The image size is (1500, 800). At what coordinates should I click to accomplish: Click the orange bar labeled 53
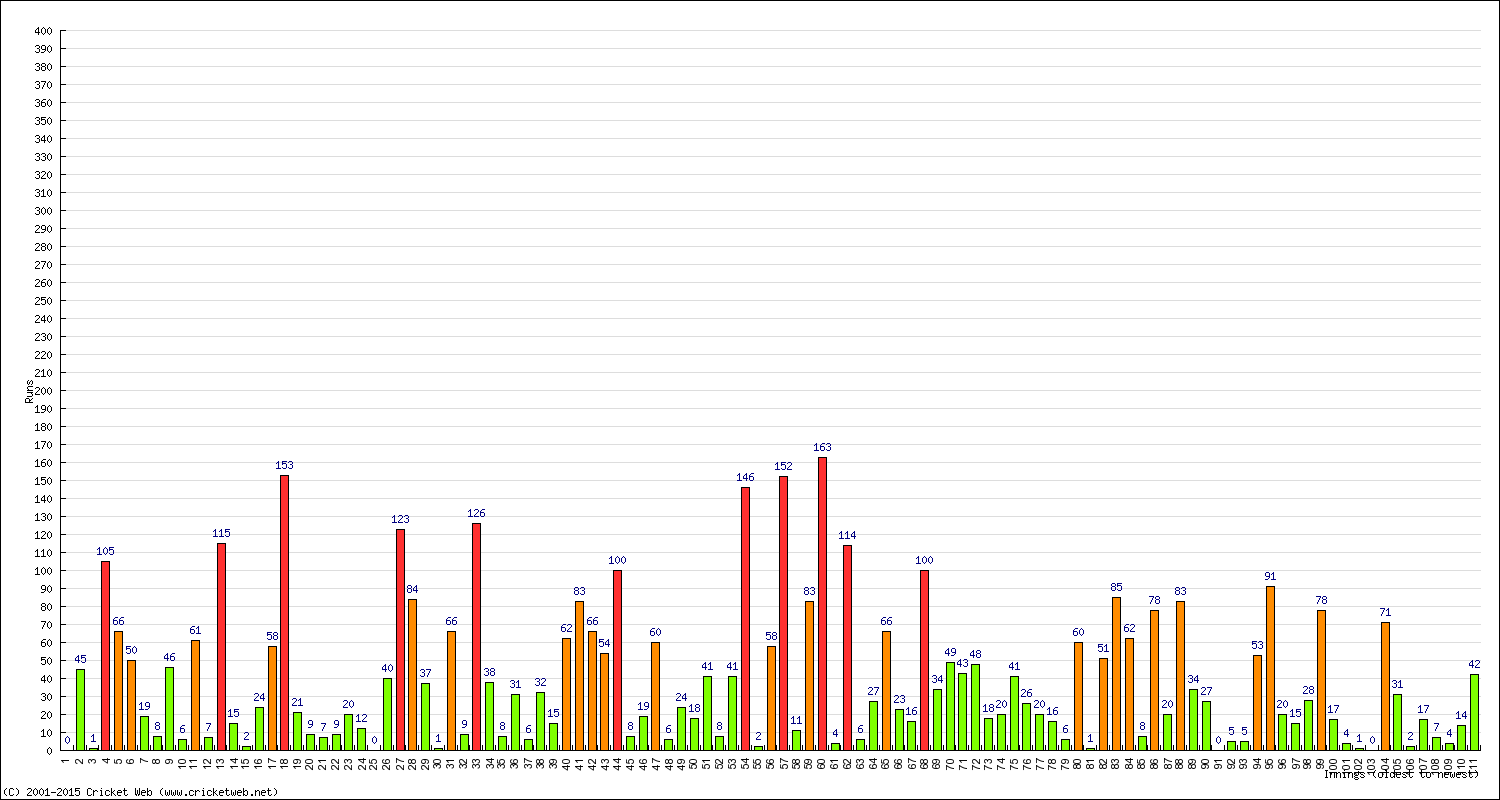[x=1257, y=702]
